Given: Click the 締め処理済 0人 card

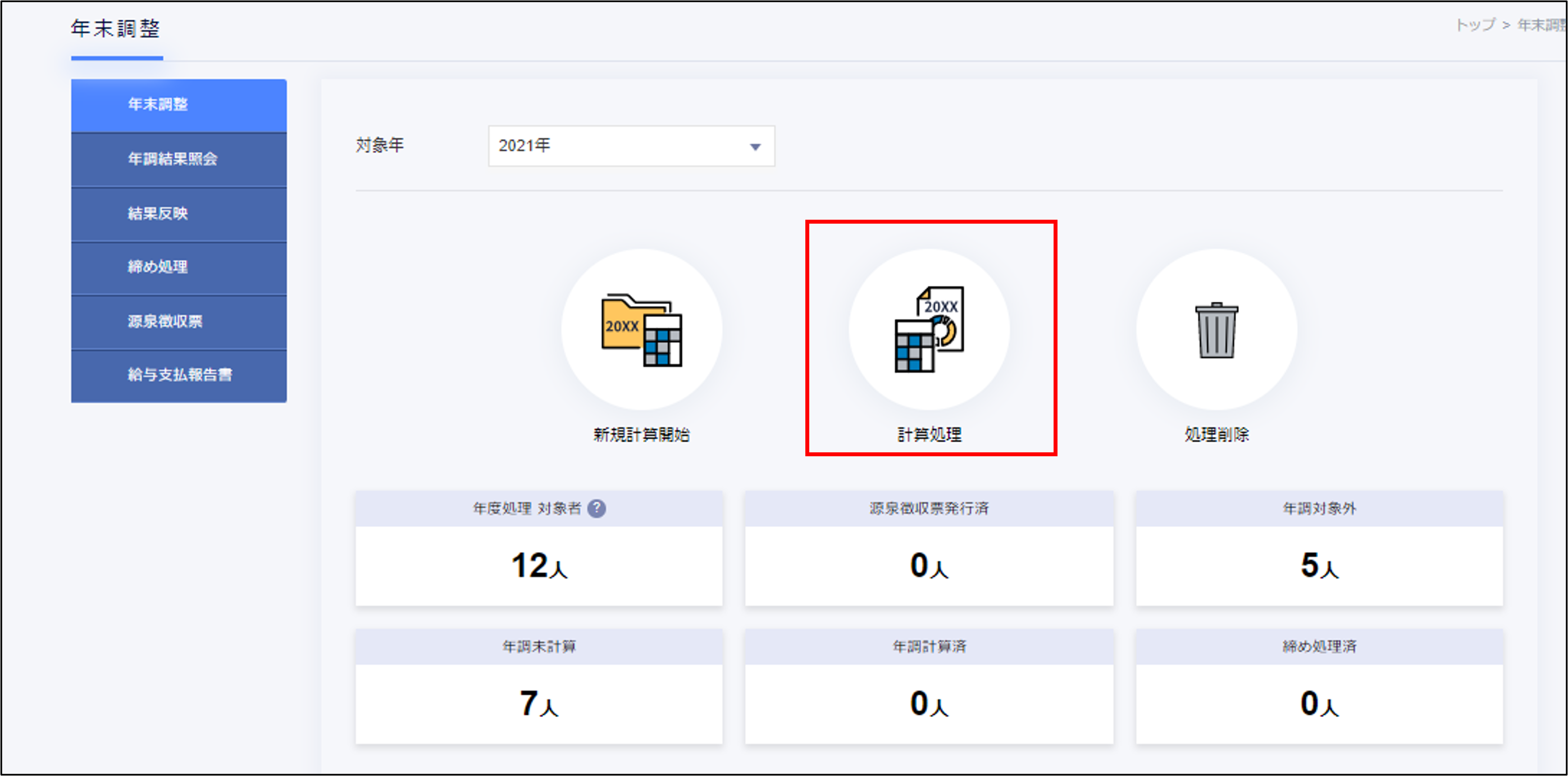Looking at the screenshot, I should pos(1319,703).
